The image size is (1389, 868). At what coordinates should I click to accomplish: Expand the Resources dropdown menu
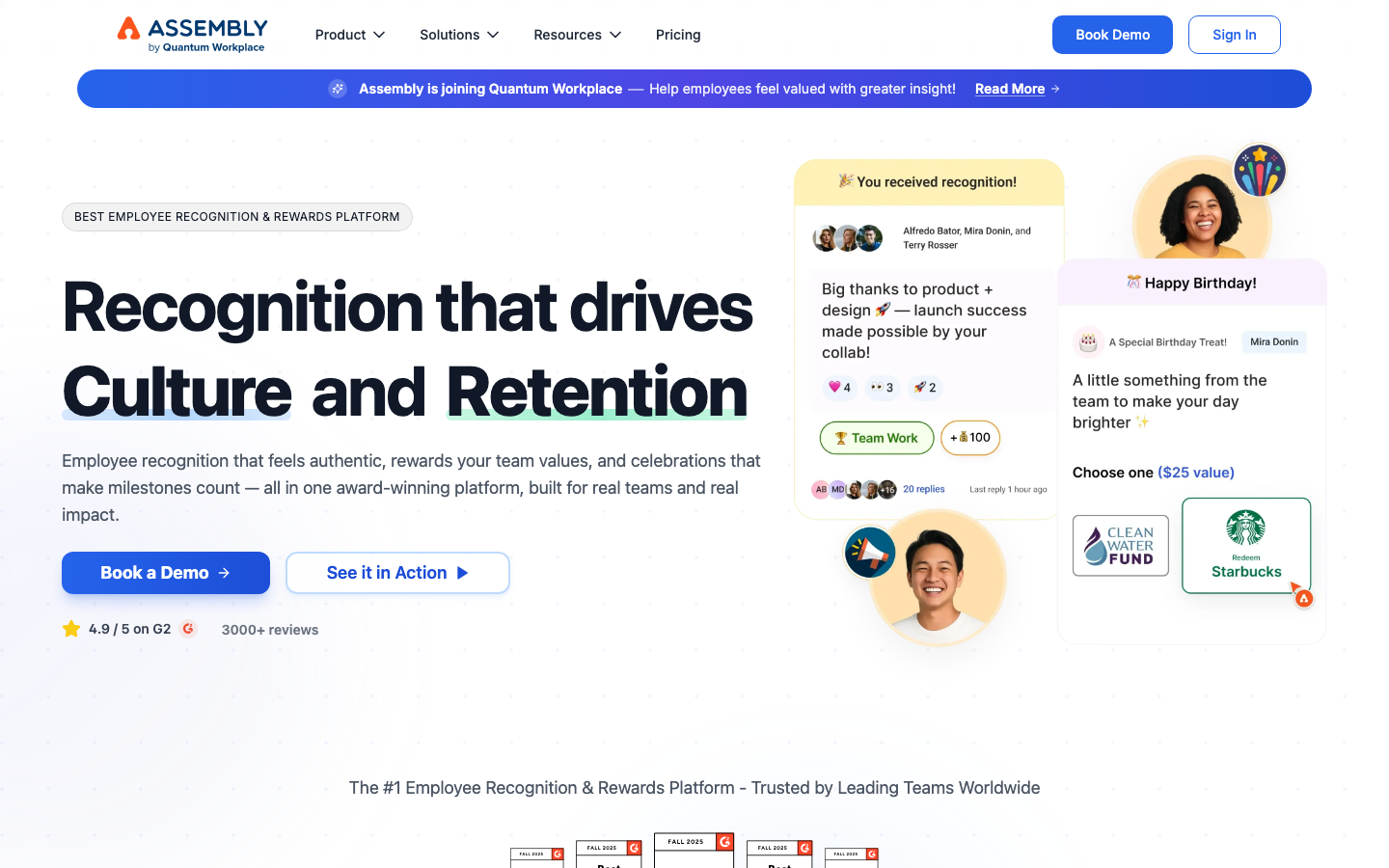tap(578, 35)
